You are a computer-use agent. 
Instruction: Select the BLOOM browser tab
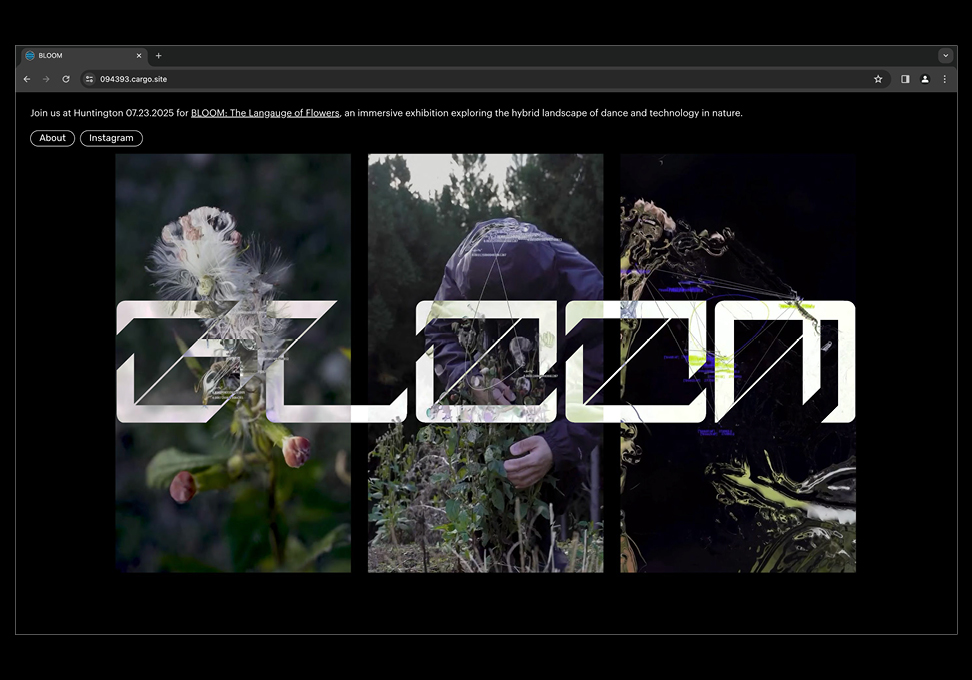click(x=82, y=56)
